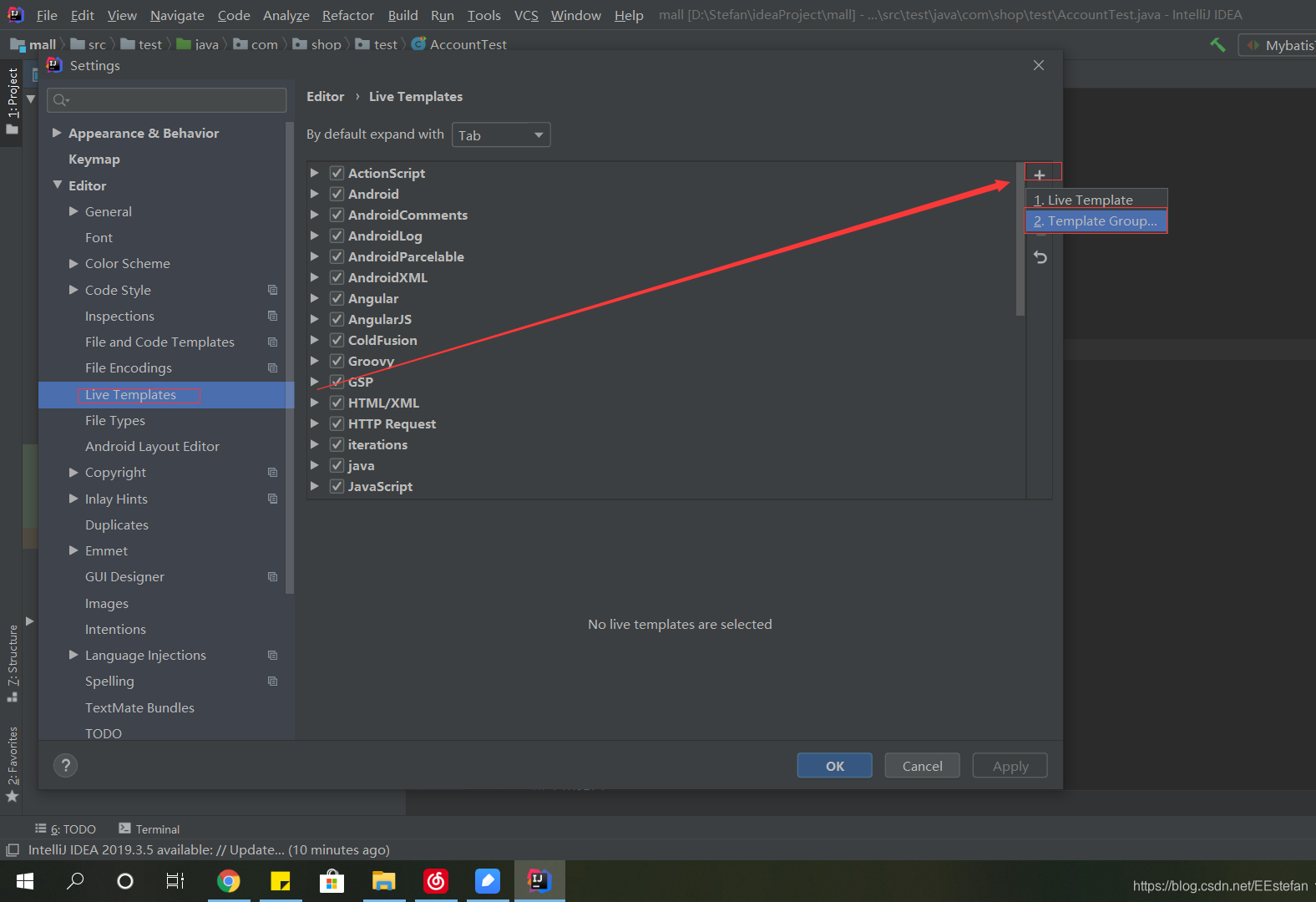Click the revert arrow icon beside template list
The width and height of the screenshot is (1316, 902).
[x=1040, y=257]
